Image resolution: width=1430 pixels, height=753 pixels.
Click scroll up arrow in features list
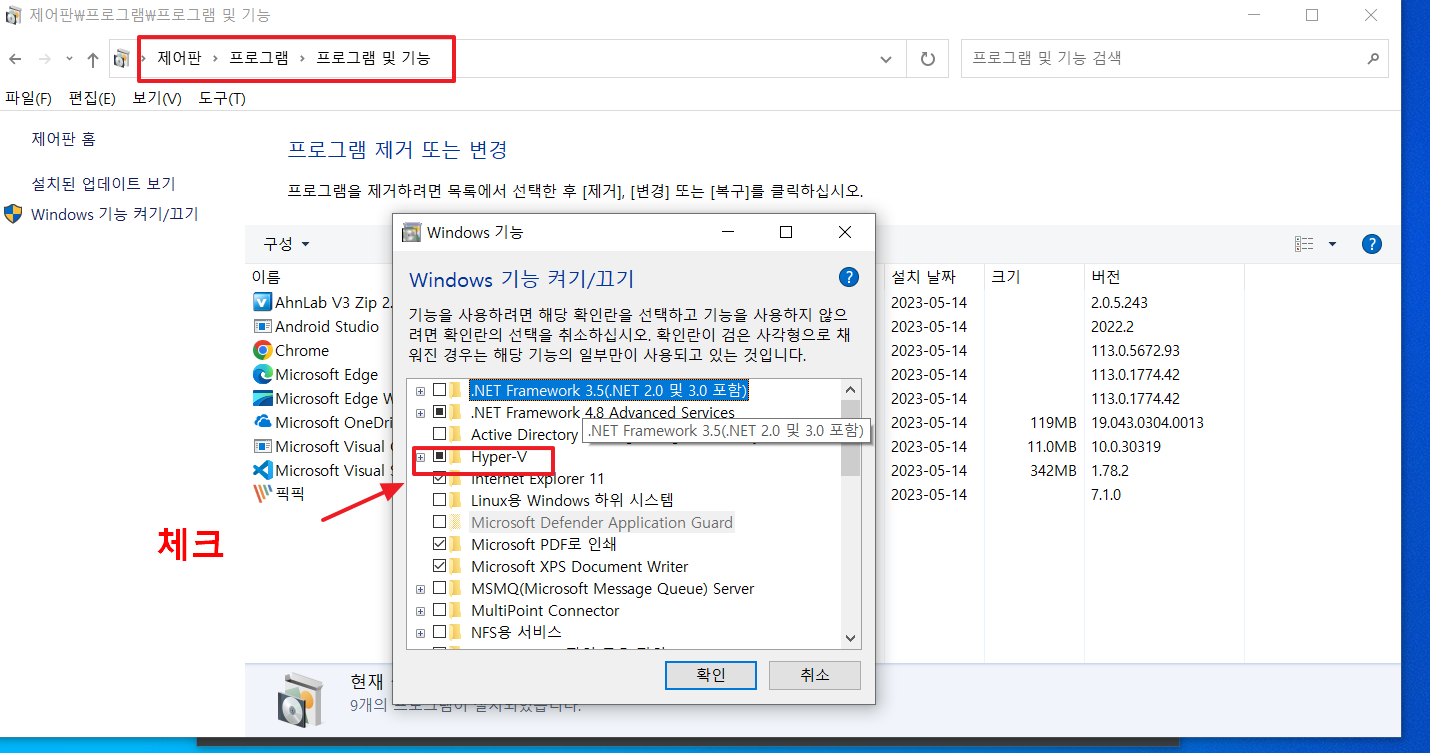click(x=851, y=390)
